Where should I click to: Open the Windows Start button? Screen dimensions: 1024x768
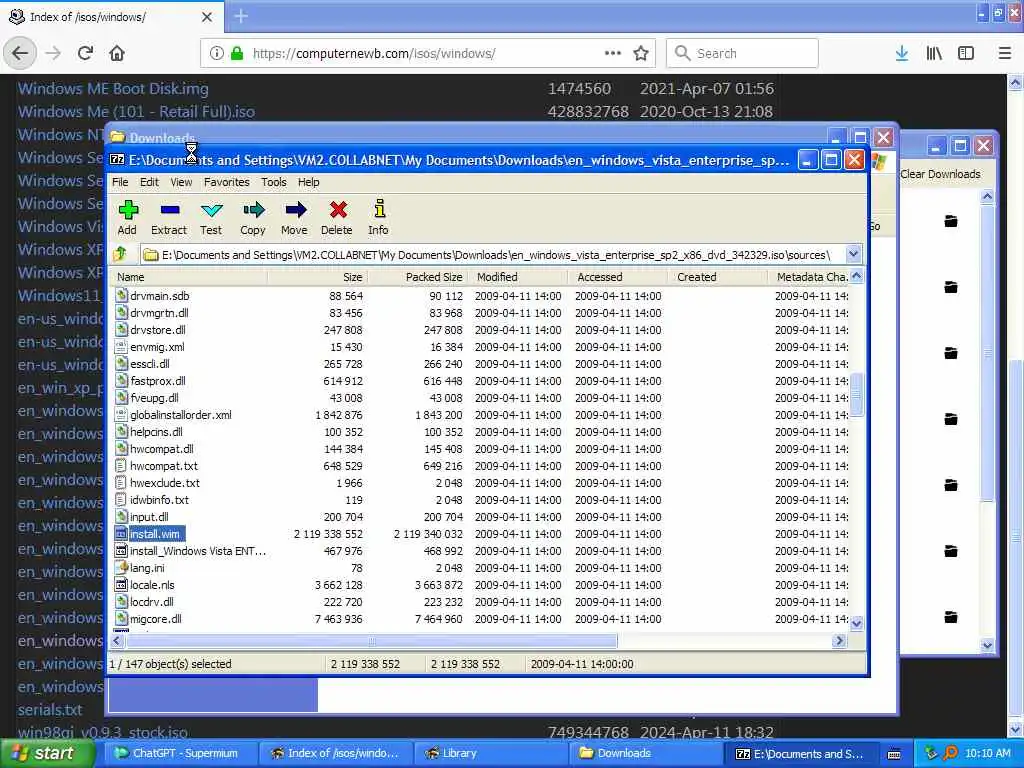(x=48, y=753)
